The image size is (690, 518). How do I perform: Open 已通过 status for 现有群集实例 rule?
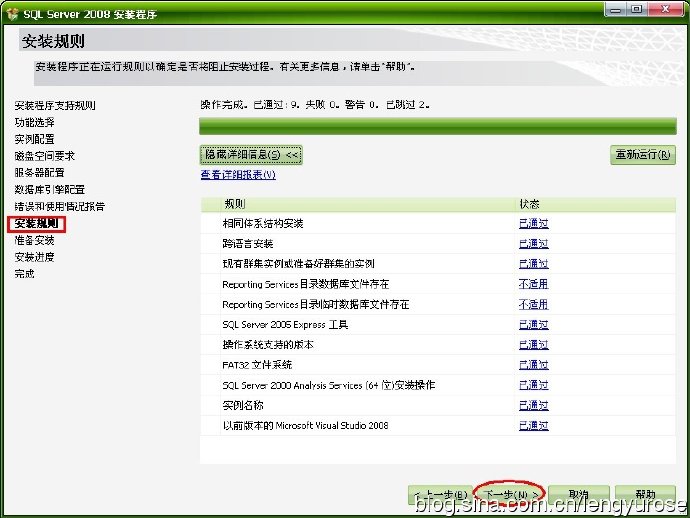click(x=534, y=264)
